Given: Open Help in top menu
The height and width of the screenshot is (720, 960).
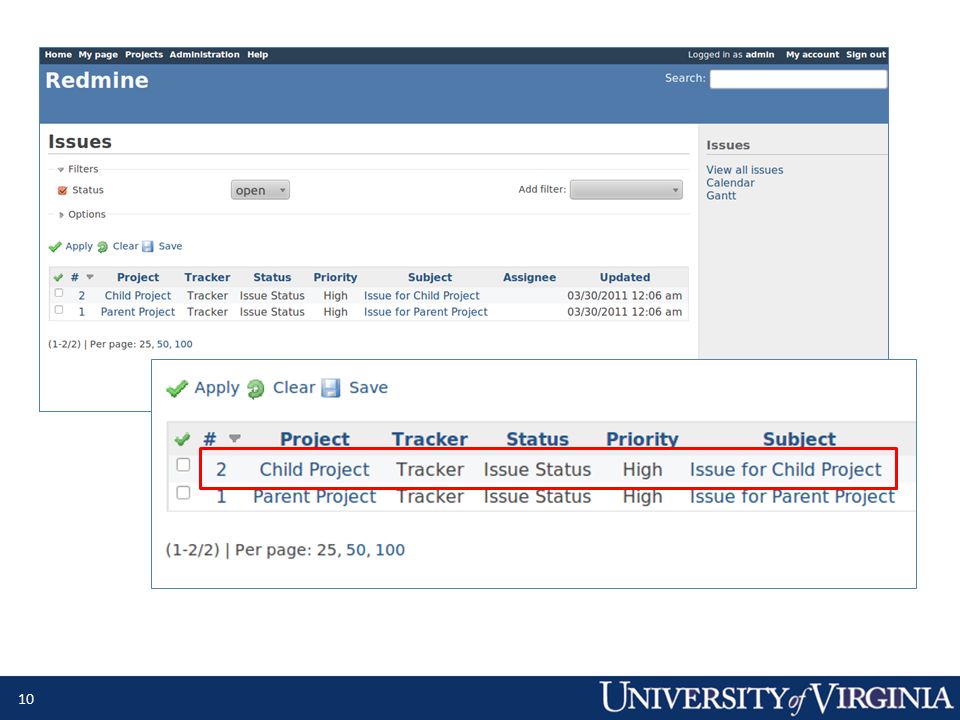Looking at the screenshot, I should click(258, 54).
